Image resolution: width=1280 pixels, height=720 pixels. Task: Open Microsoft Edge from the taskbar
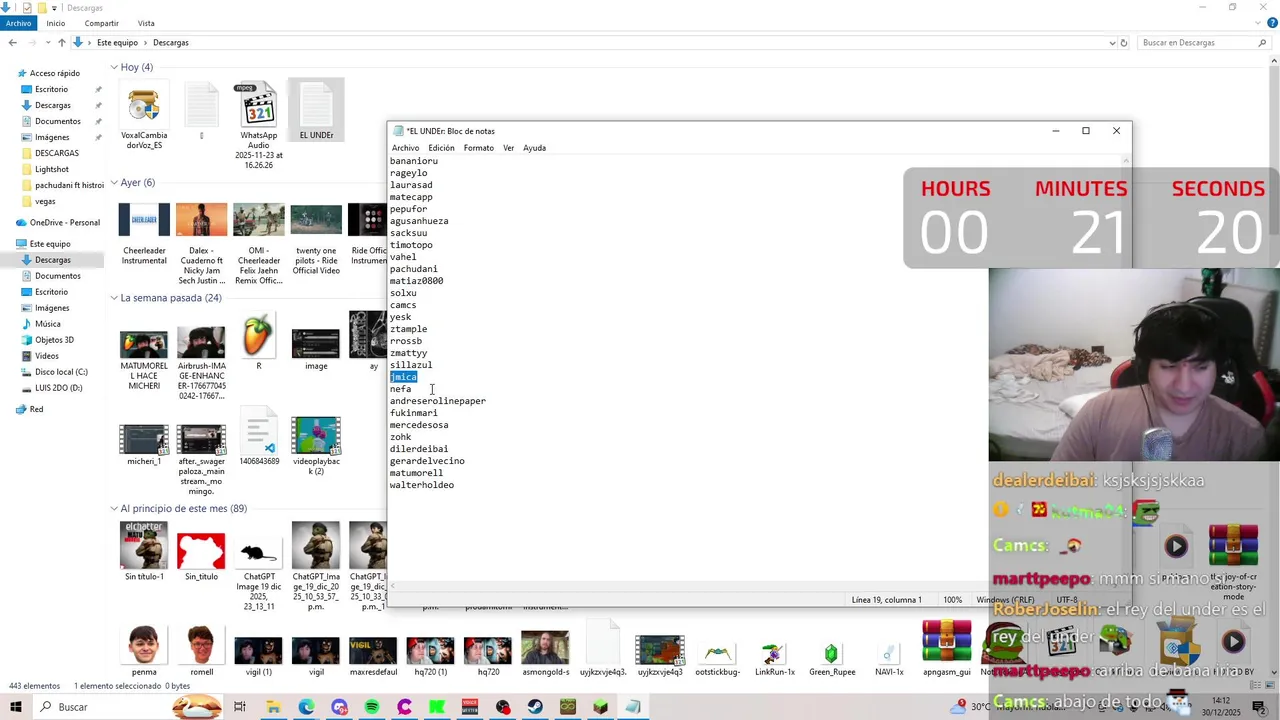tap(306, 707)
